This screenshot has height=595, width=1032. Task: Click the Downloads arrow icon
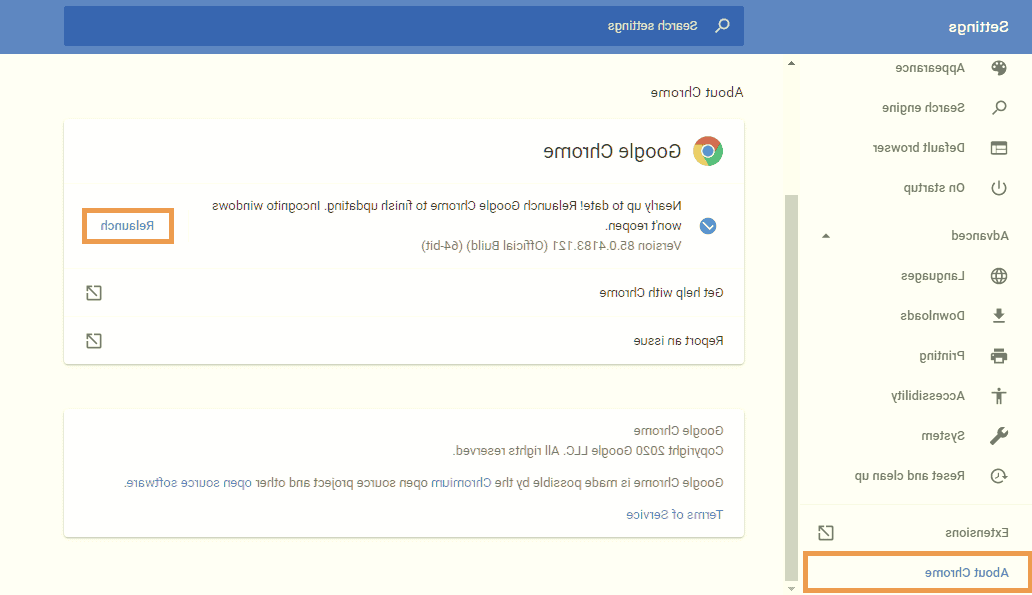coord(998,316)
